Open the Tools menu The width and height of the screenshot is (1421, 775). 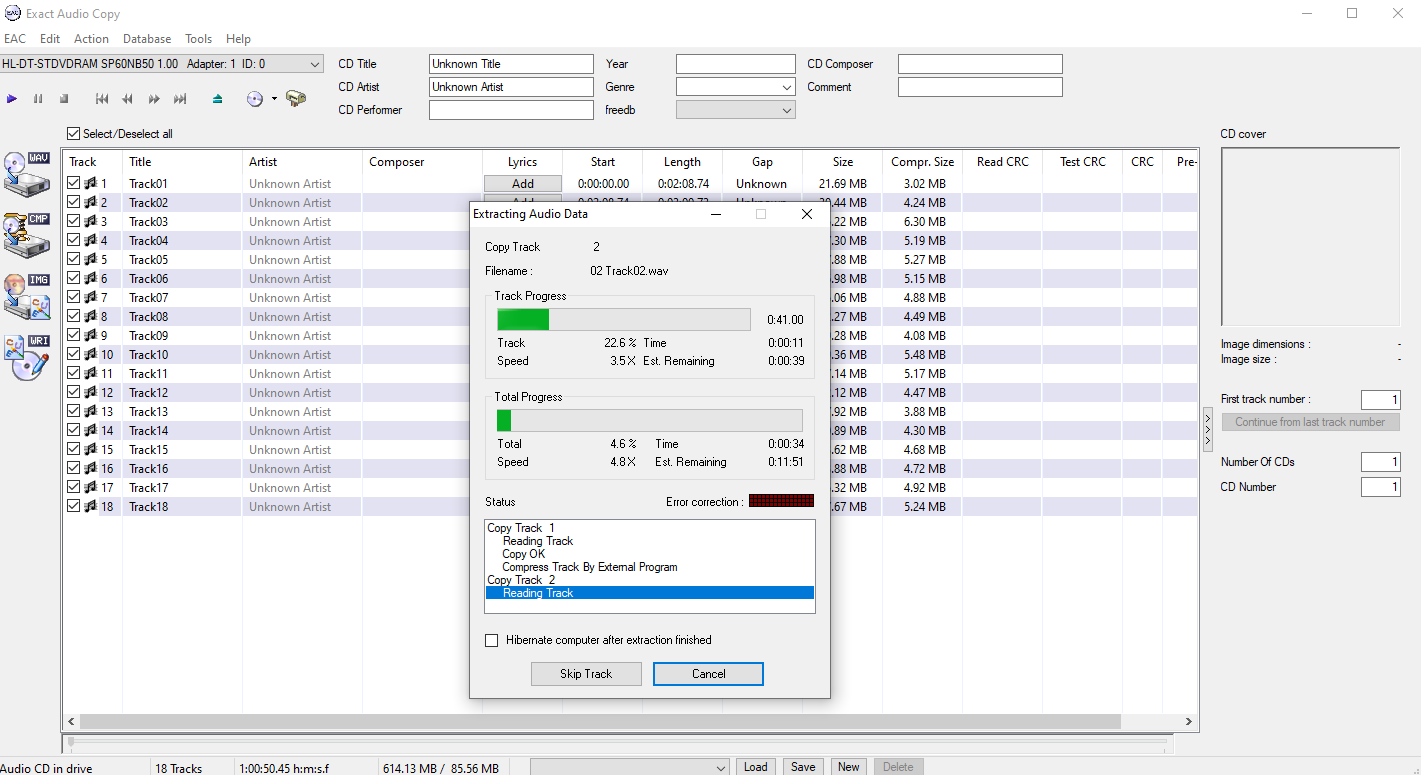click(x=198, y=39)
